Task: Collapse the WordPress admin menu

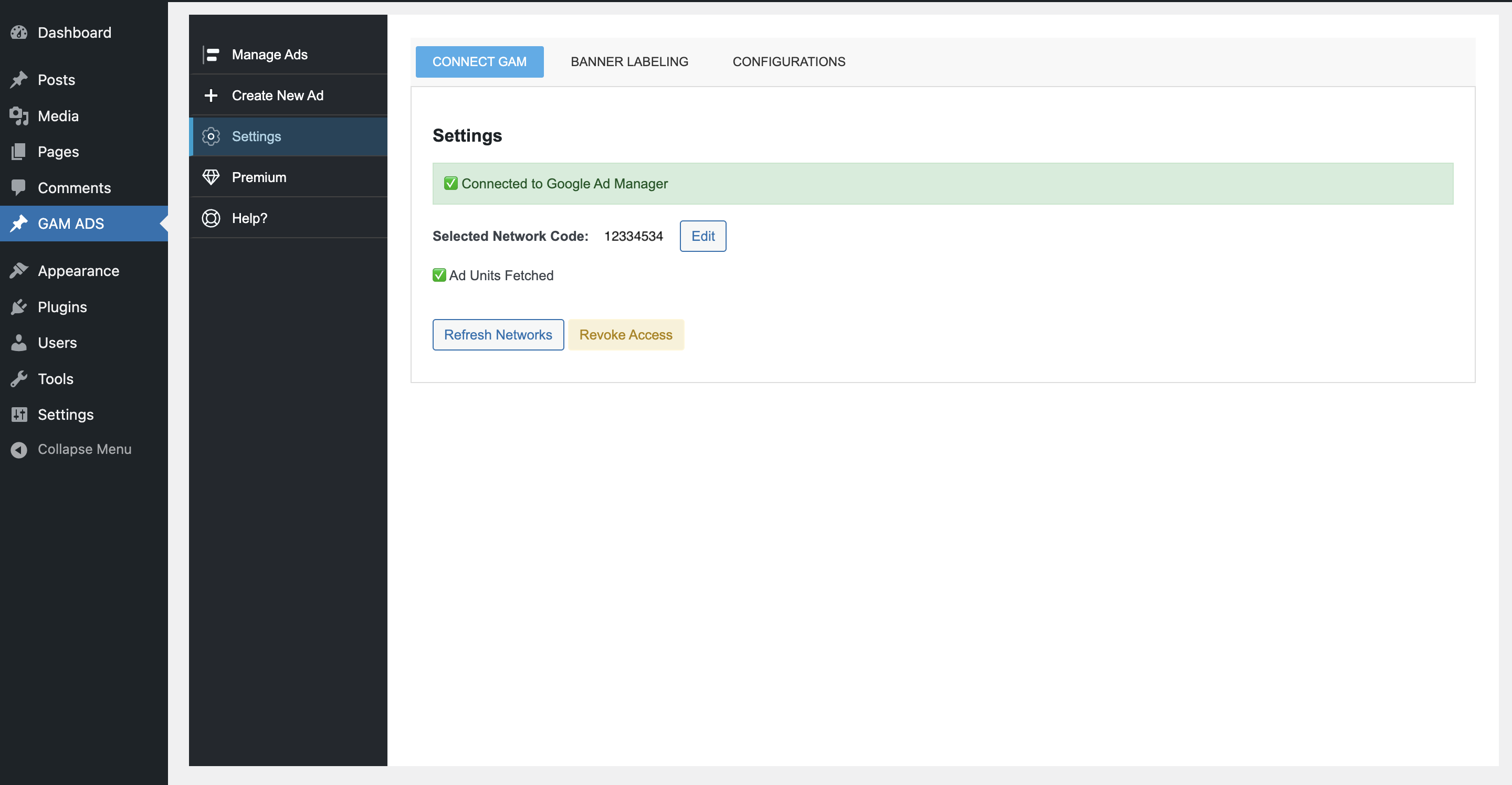Action: click(x=18, y=449)
